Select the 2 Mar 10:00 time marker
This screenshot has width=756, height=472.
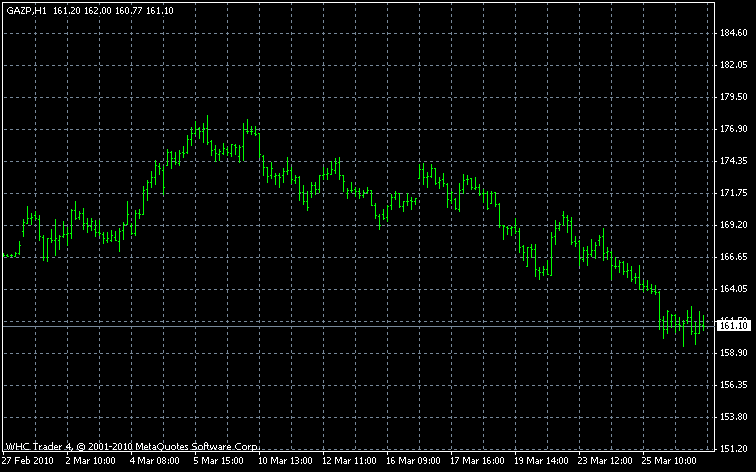91,463
